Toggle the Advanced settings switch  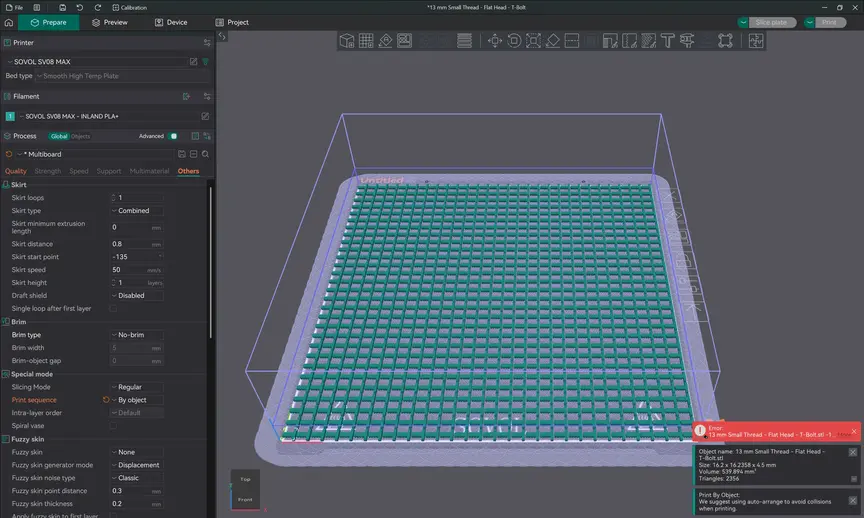(x=173, y=136)
